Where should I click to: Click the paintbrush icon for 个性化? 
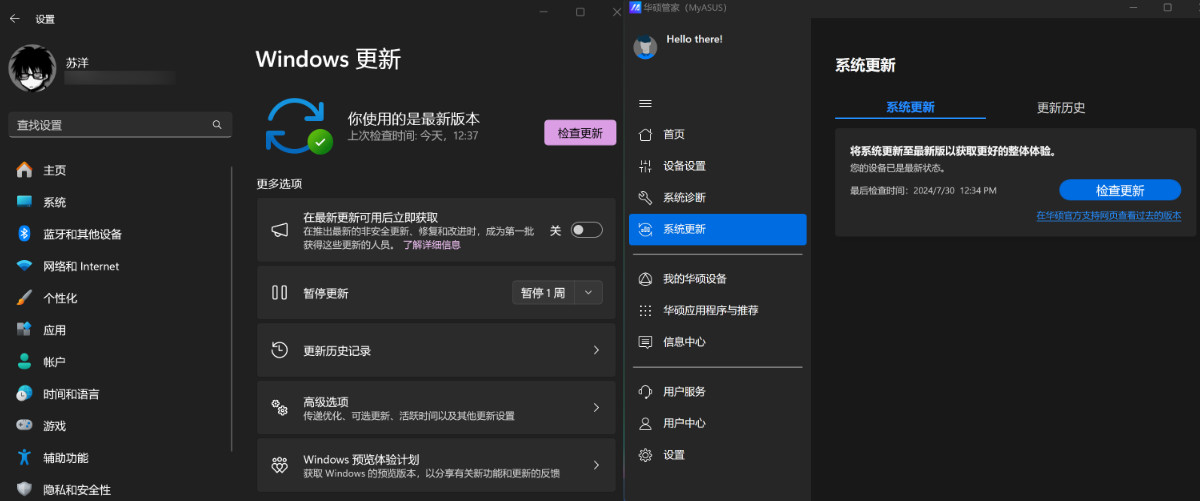[x=24, y=298]
